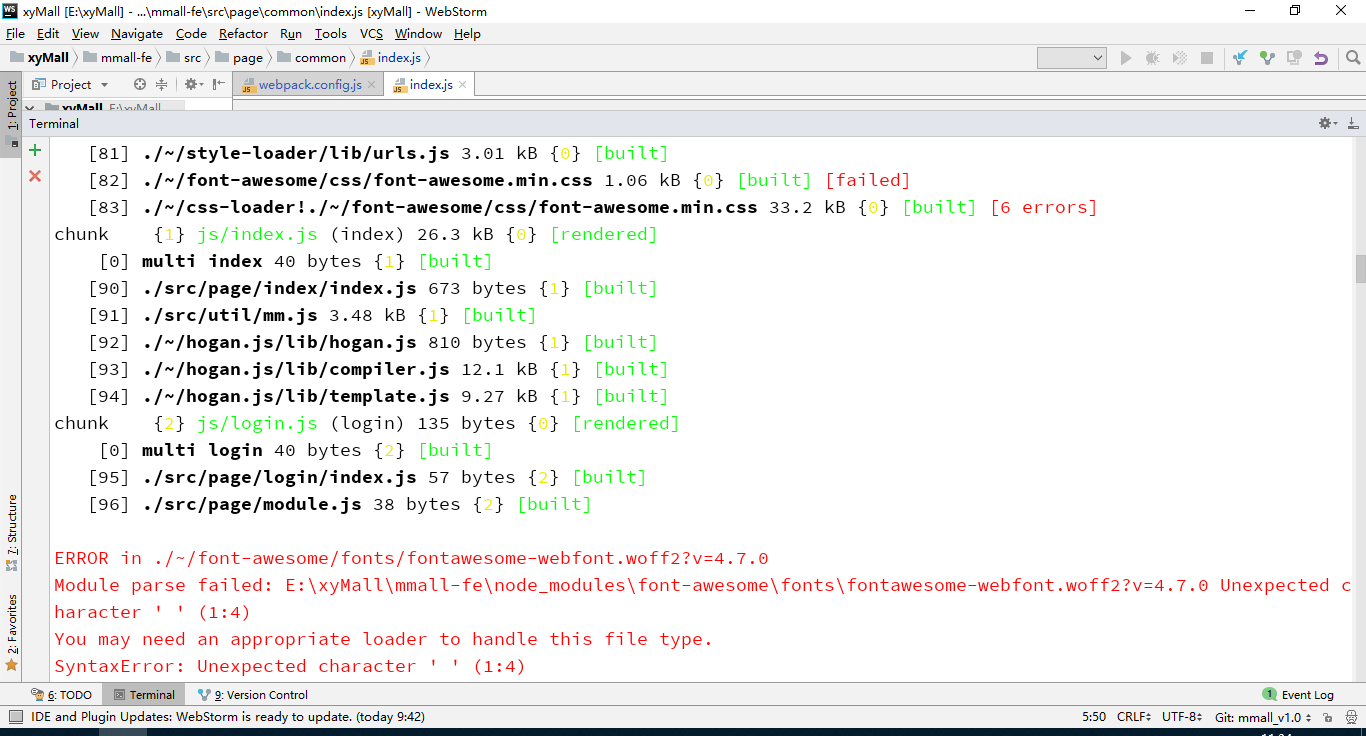Click Scroll from Source target icon
1366x736 pixels.
pyautogui.click(x=140, y=85)
